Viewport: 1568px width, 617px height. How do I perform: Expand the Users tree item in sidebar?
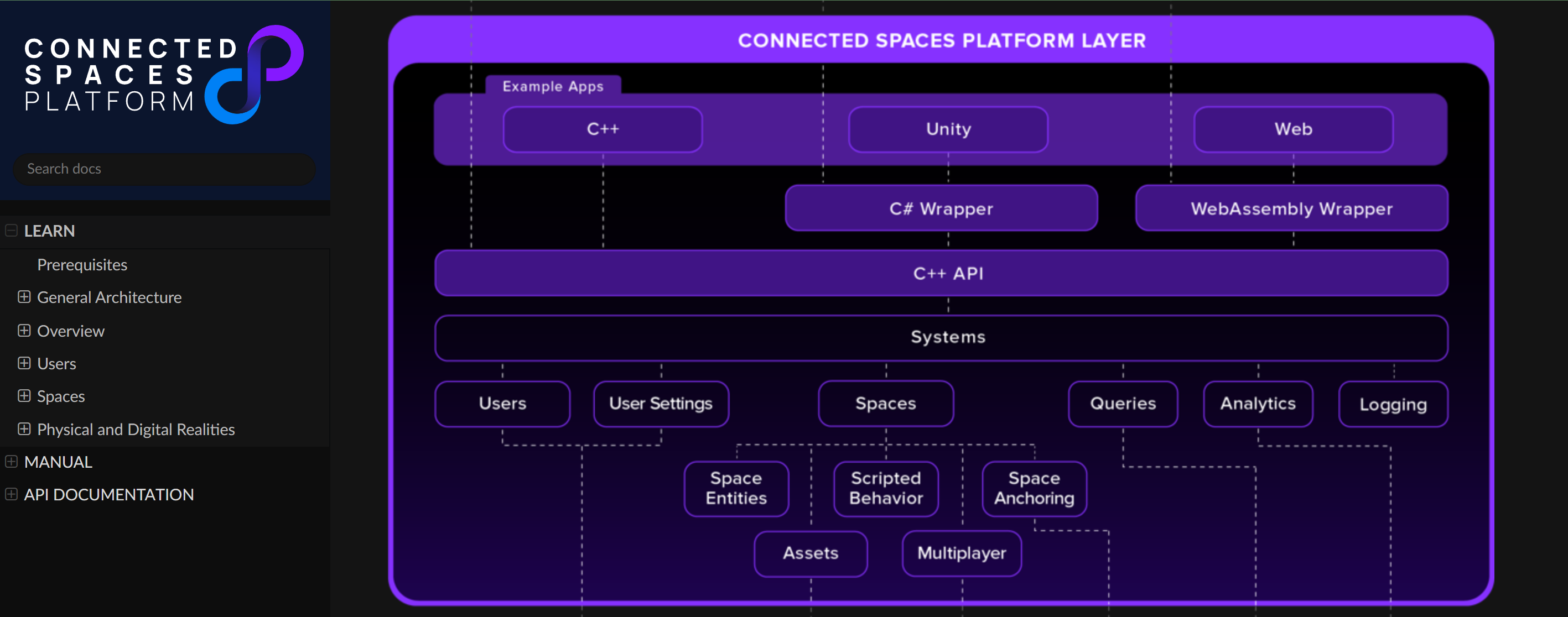24,363
